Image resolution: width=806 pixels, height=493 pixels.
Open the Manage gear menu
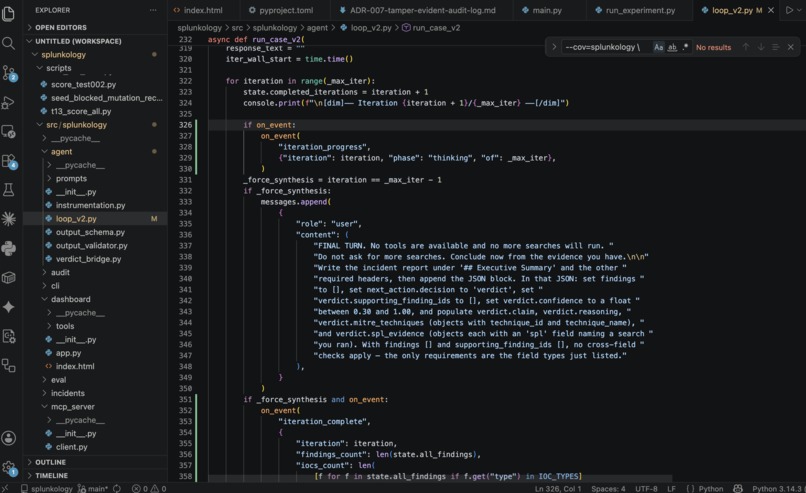point(9,468)
